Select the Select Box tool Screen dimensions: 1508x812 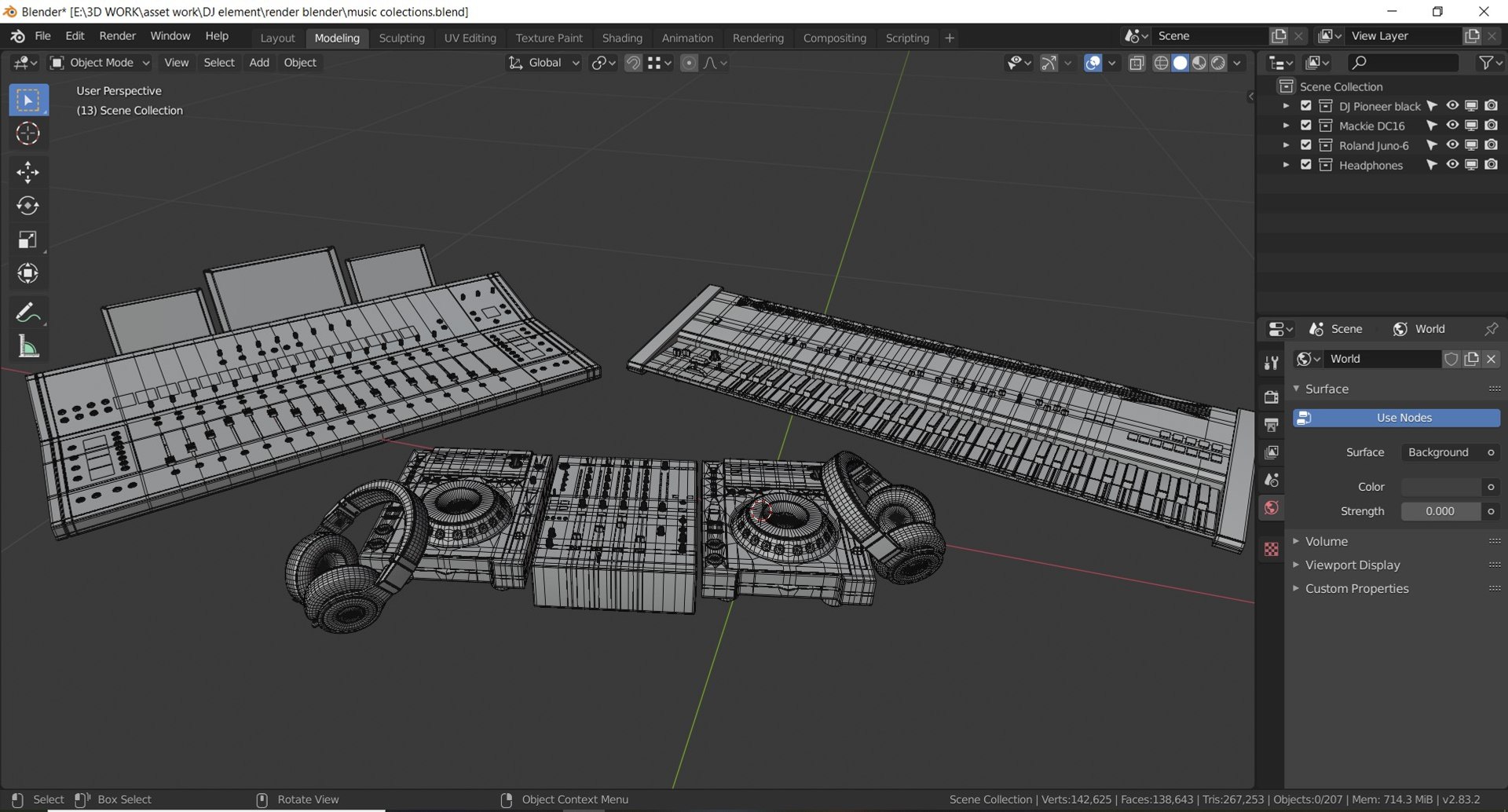28,100
